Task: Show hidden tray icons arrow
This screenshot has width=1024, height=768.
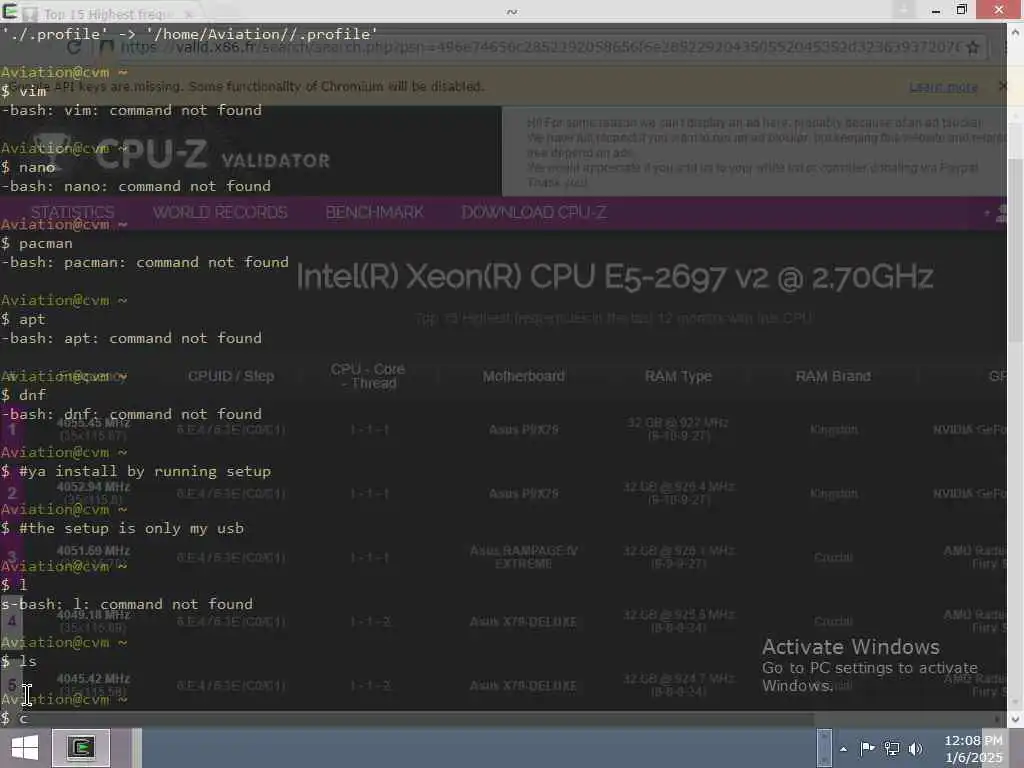Action: click(843, 749)
